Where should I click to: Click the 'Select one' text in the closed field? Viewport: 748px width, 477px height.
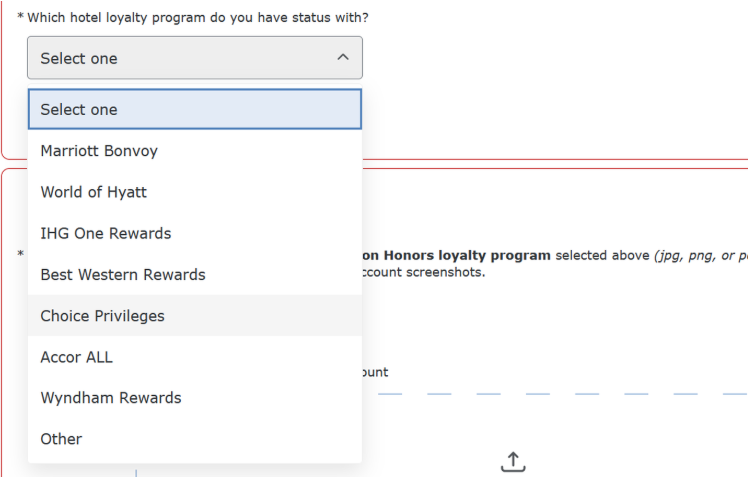pyautogui.click(x=79, y=58)
